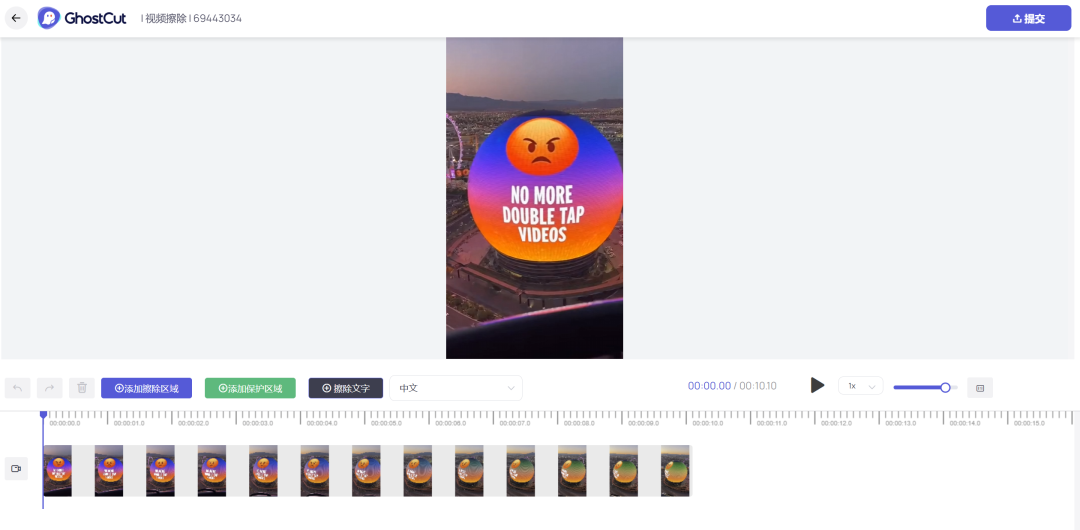This screenshot has height=530, width=1080.
Task: Click the GhostCut ghost logo icon
Action: coord(48,18)
